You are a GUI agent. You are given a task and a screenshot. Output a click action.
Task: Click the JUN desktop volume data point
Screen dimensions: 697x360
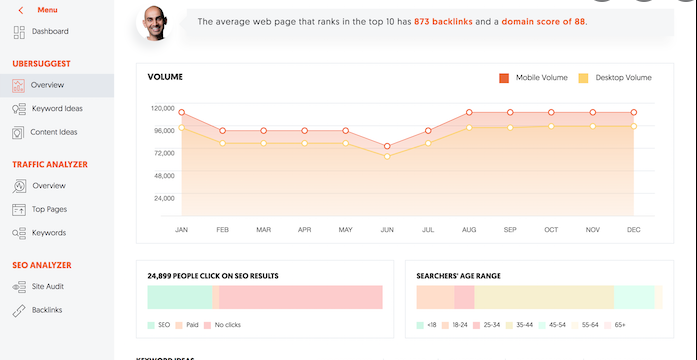[387, 156]
